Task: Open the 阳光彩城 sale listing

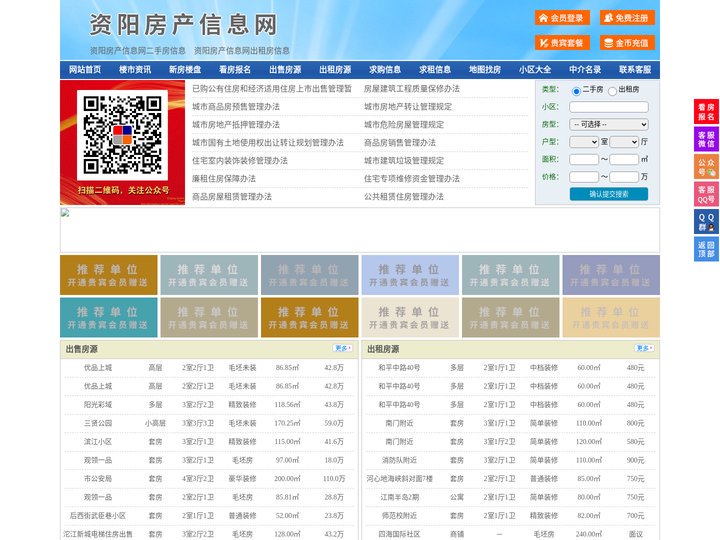Action: tap(98, 405)
